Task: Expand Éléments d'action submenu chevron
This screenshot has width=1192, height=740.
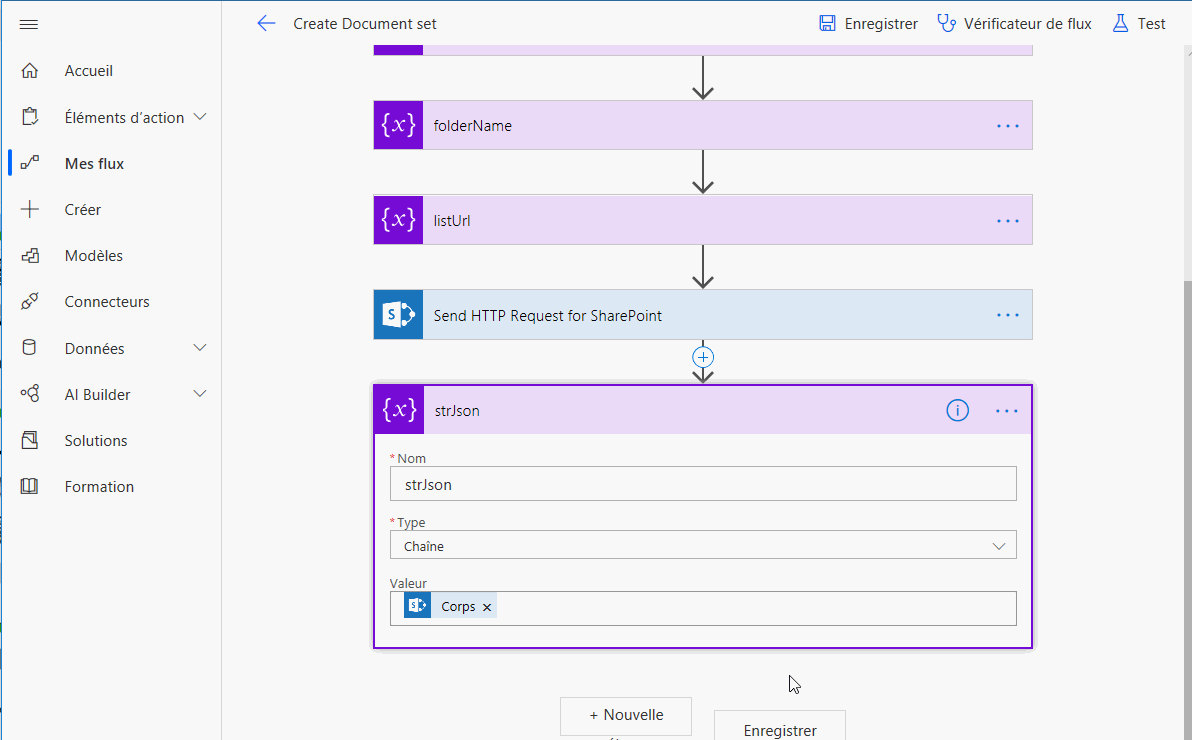Action: [x=200, y=117]
